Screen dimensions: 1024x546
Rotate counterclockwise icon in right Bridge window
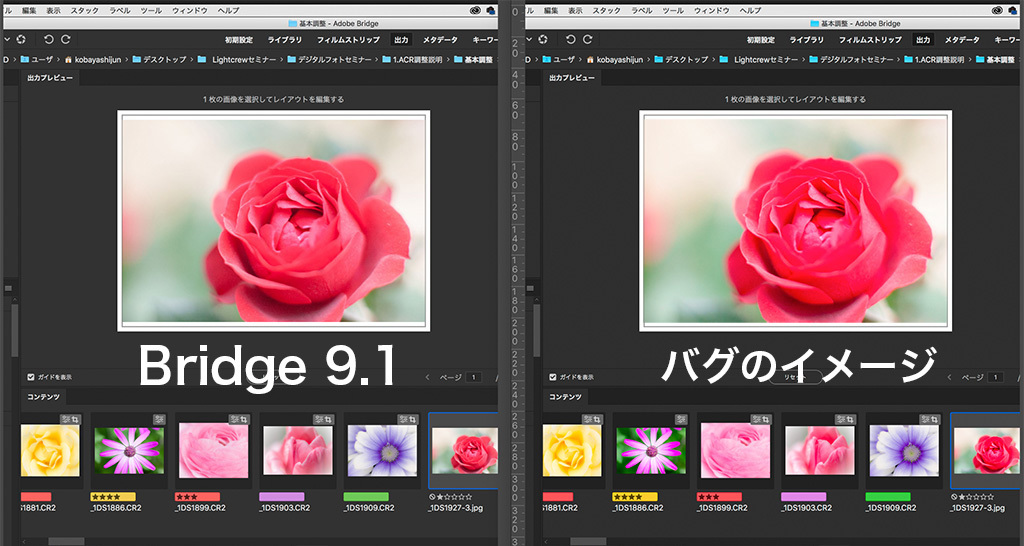tap(571, 40)
